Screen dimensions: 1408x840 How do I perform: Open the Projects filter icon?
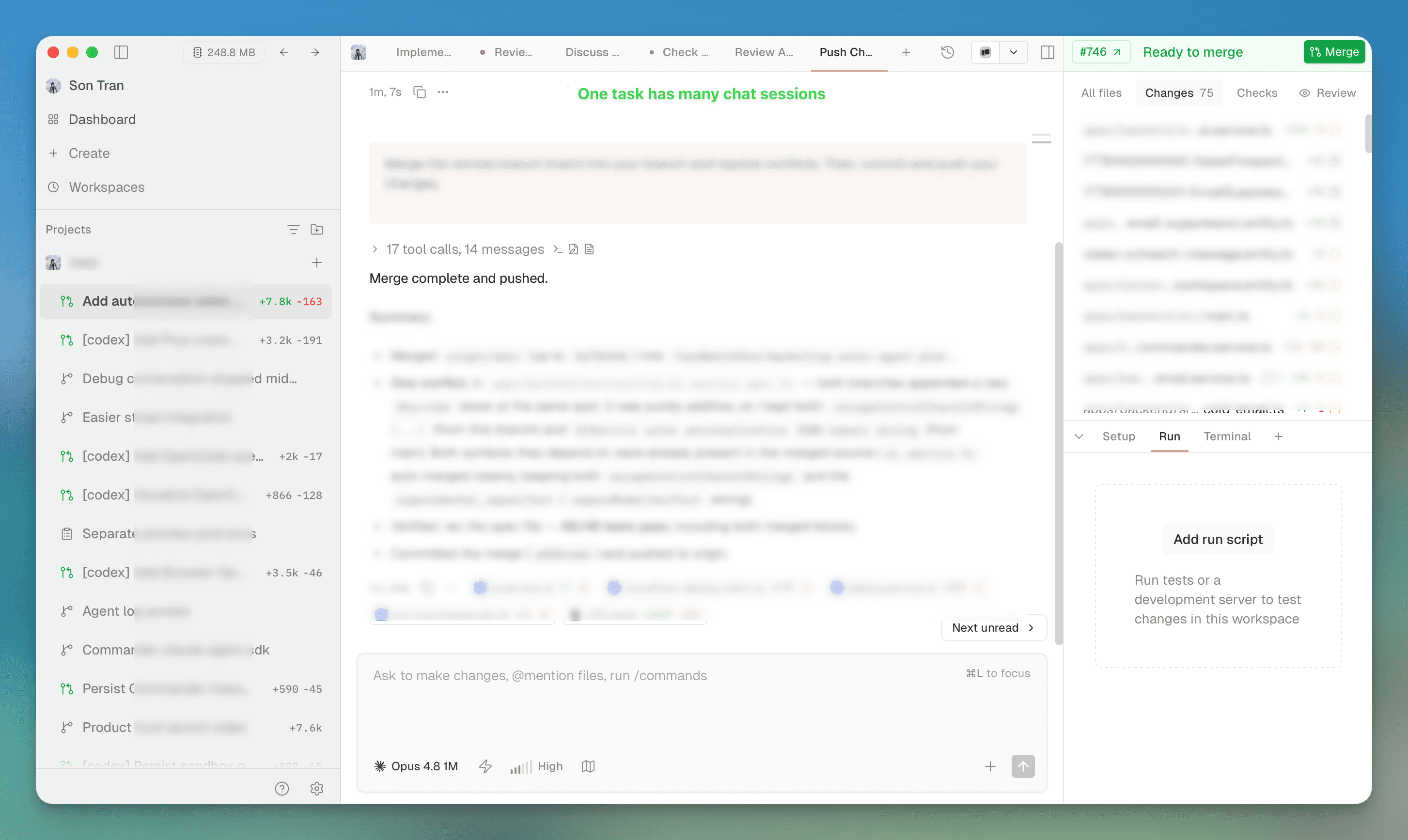(293, 229)
